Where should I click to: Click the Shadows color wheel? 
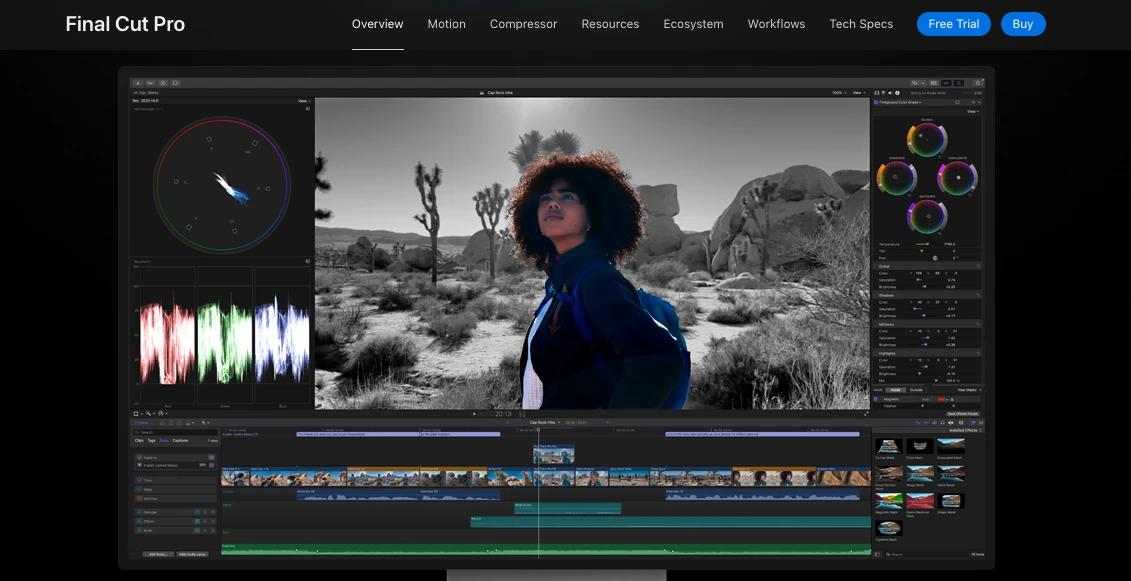click(x=896, y=177)
